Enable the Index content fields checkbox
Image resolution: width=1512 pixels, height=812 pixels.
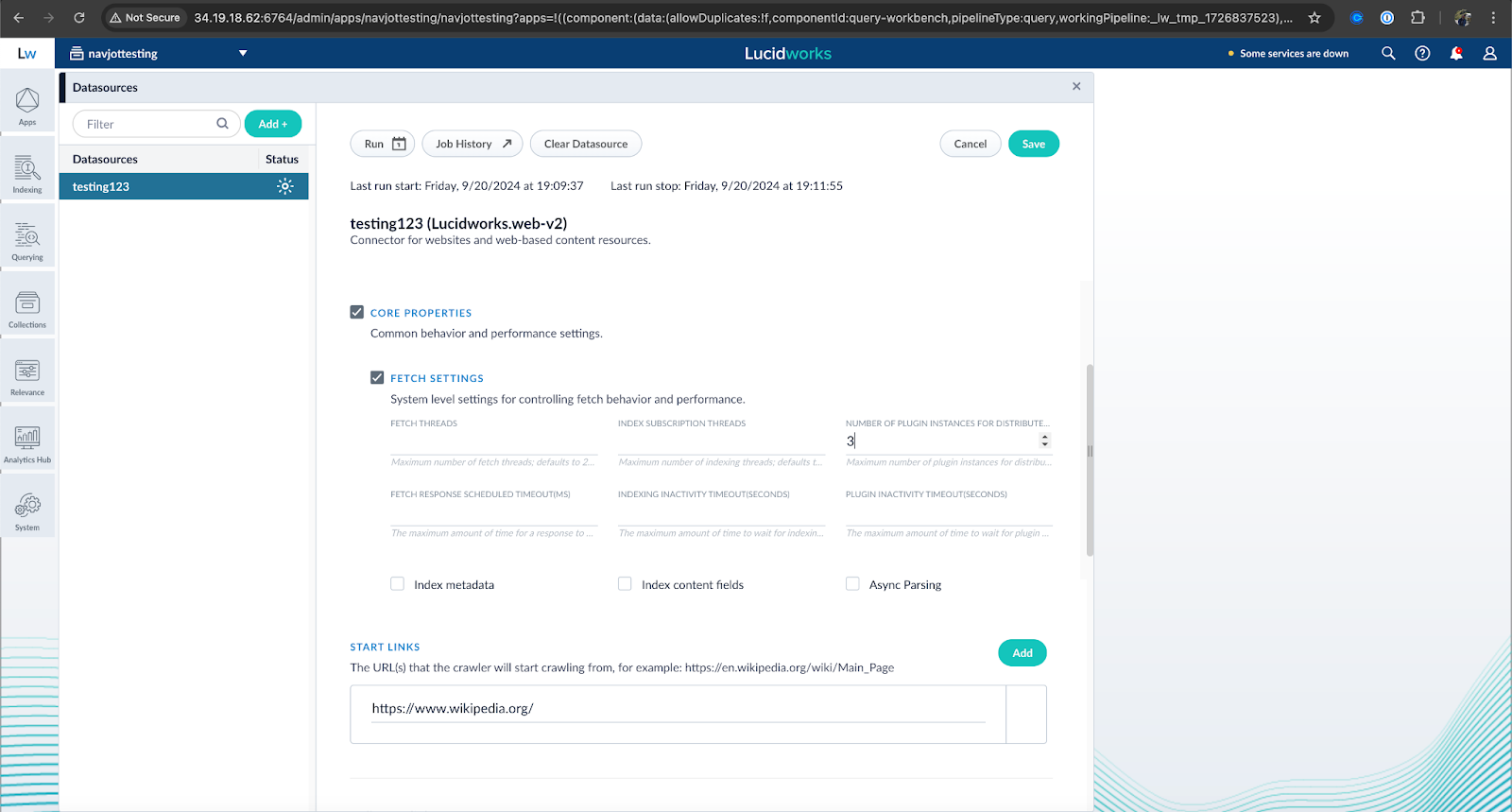pyautogui.click(x=625, y=584)
